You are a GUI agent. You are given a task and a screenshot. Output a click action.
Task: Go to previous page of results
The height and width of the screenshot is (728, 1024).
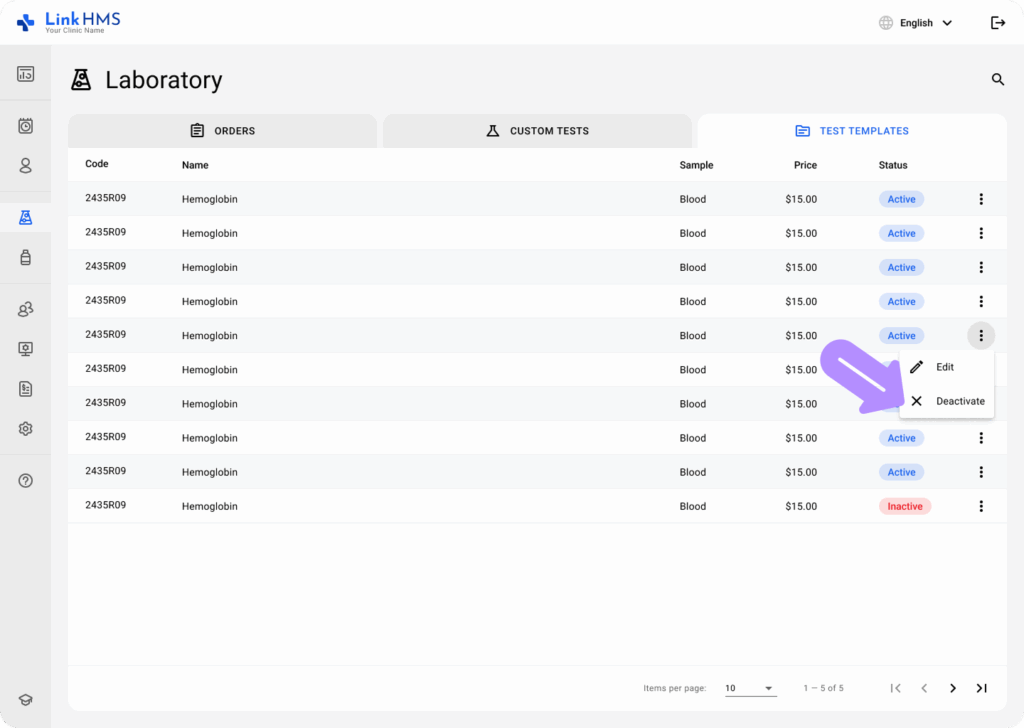pyautogui.click(x=924, y=688)
